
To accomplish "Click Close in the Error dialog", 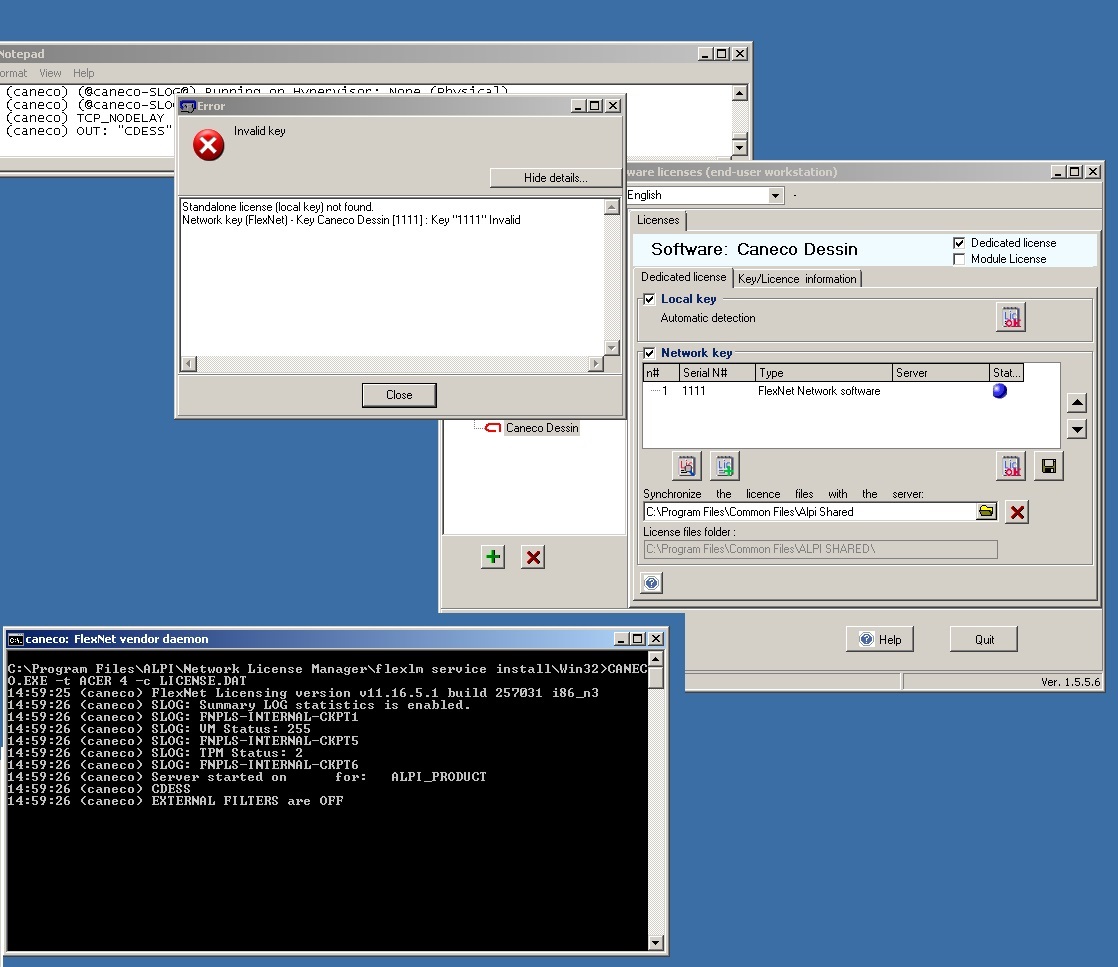I will pyautogui.click(x=399, y=395).
